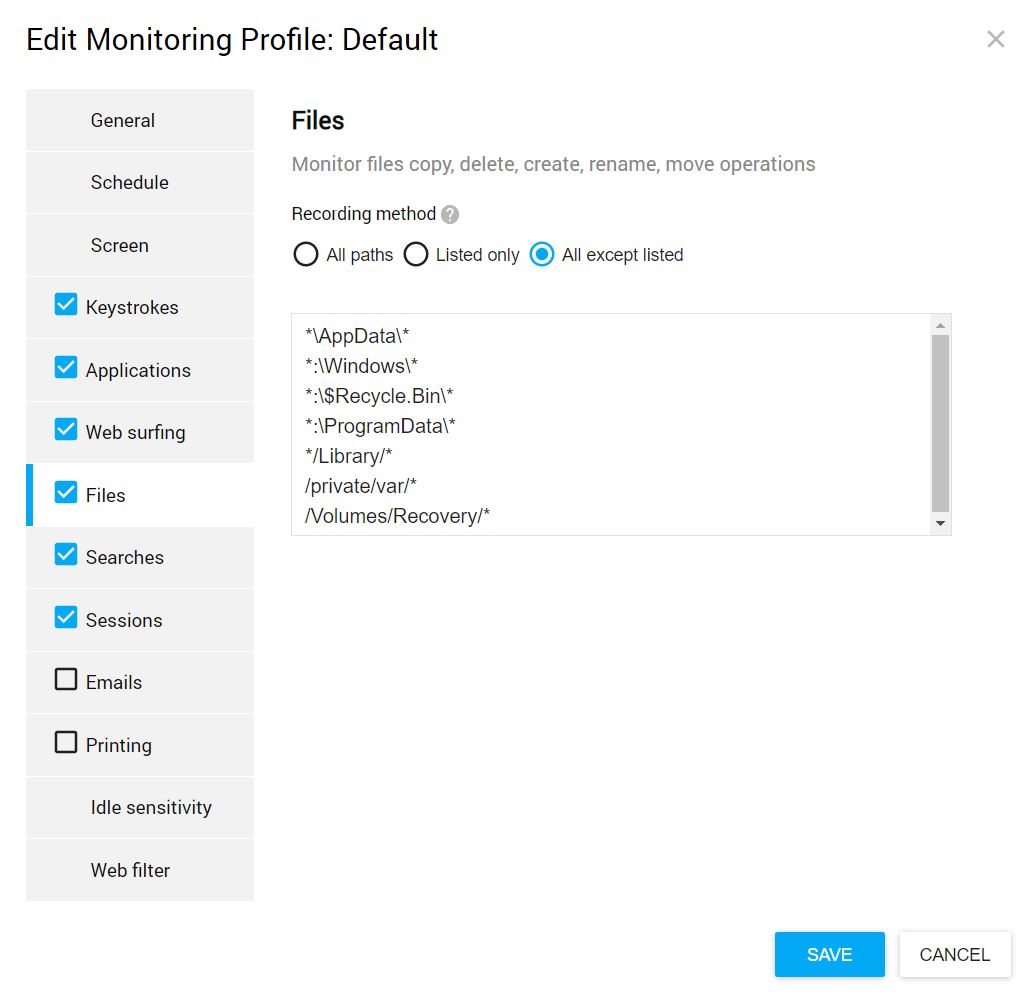Close the Edit Monitoring Profile dialog
1036x998 pixels.
[x=995, y=39]
